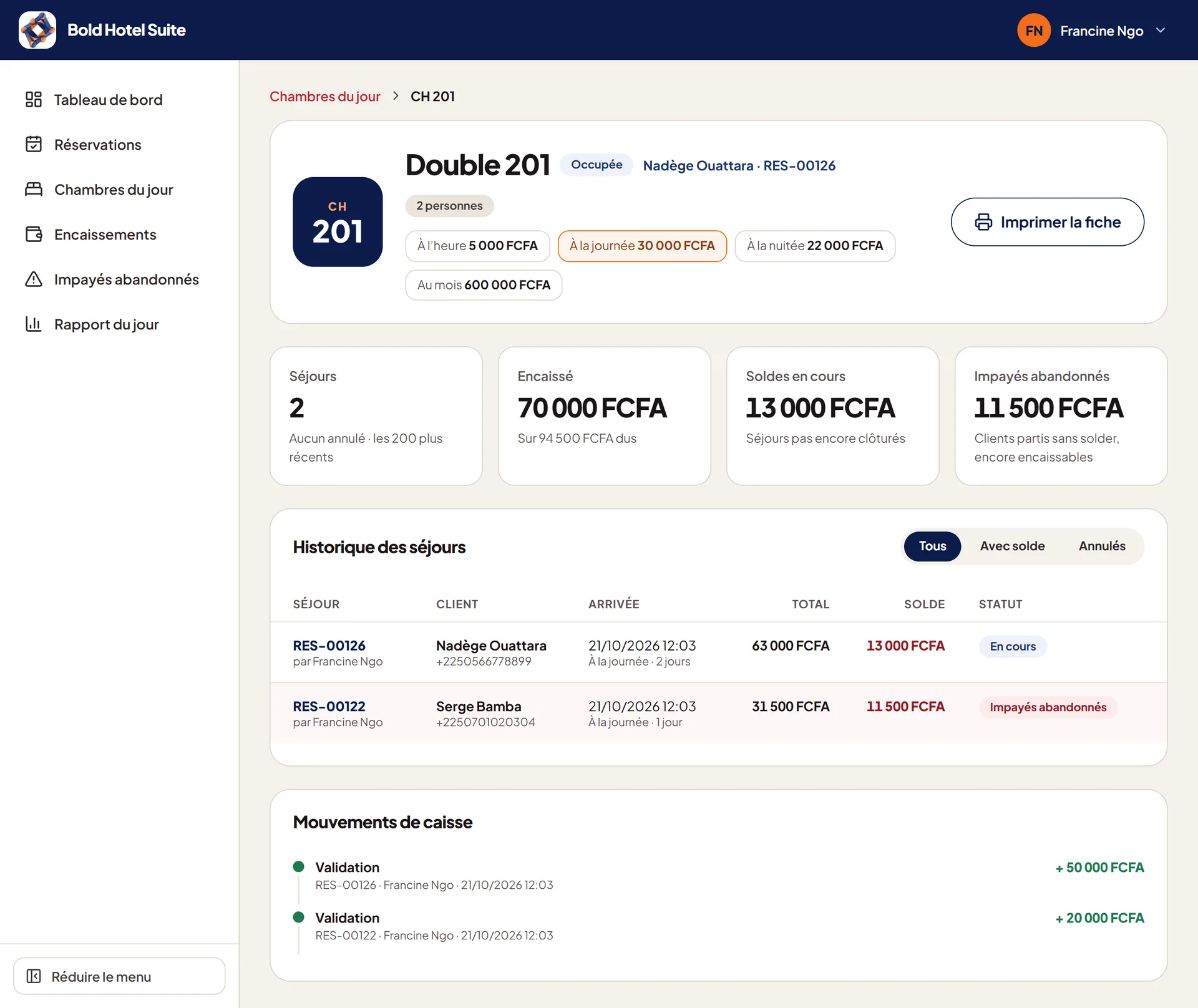Image resolution: width=1198 pixels, height=1008 pixels.
Task: Select Impayés abandonnés in sidebar
Action: 119,279
